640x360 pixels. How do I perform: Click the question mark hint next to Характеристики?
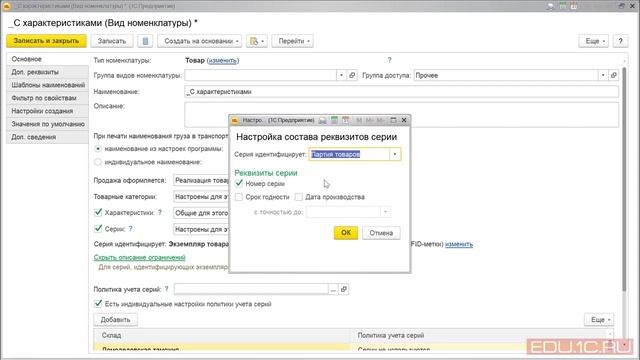pos(160,212)
